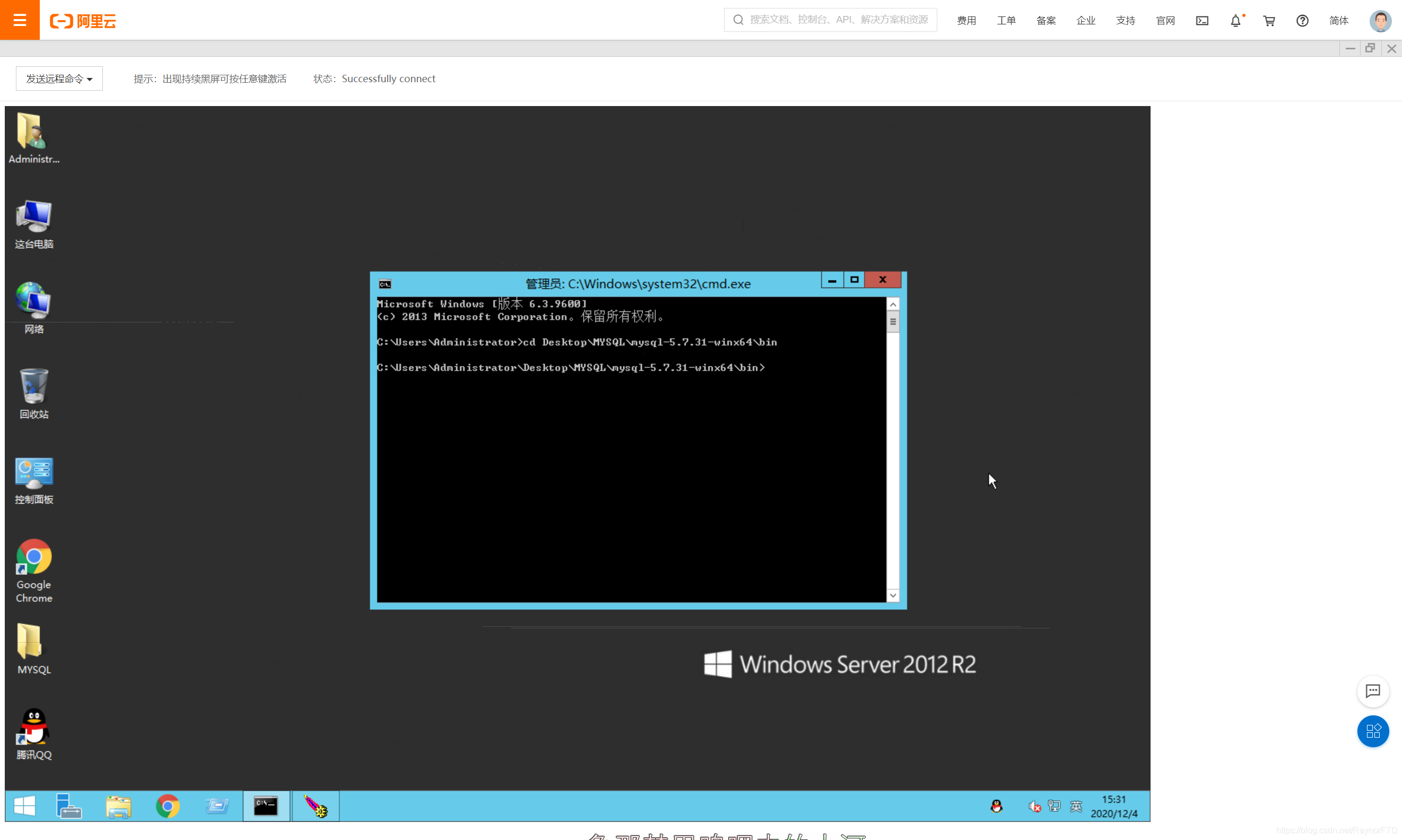This screenshot has height=840, width=1402.
Task: Focus the Aliyun search input field
Action: (x=838, y=20)
